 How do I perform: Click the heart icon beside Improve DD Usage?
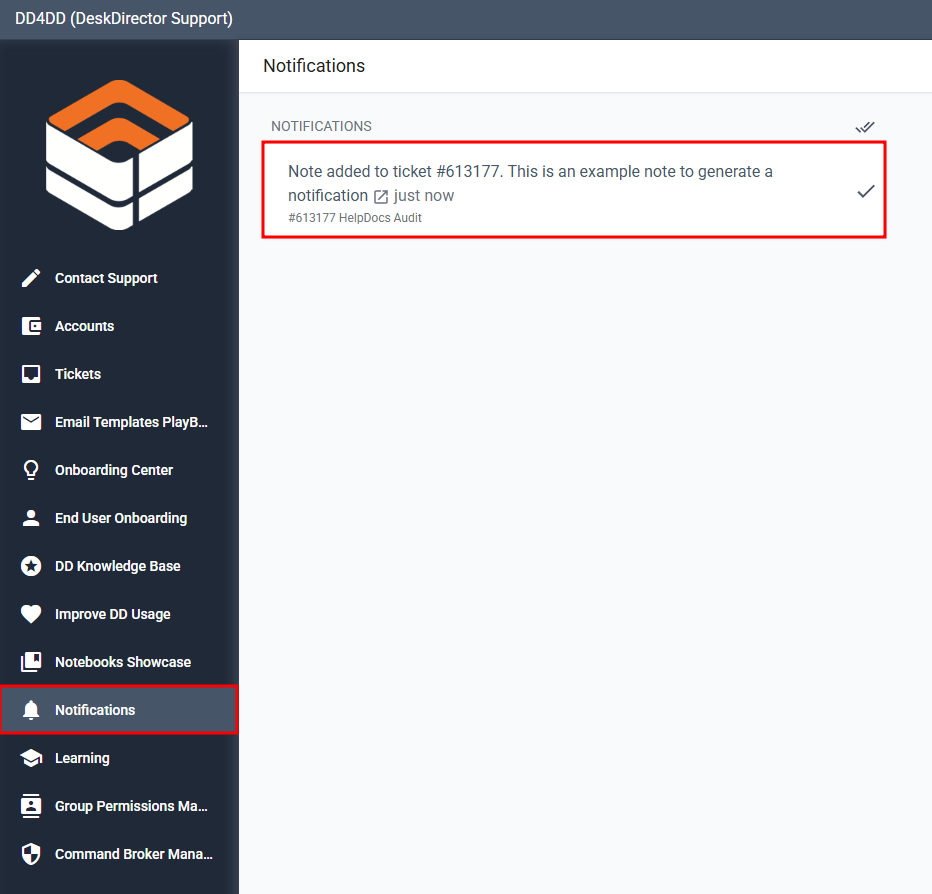point(31,614)
